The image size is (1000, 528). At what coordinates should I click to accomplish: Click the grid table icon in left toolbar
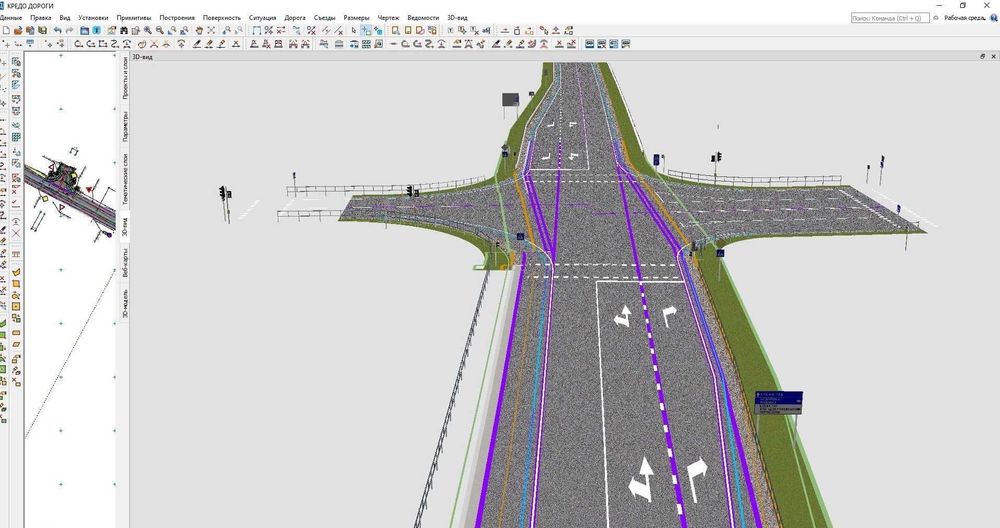(16, 137)
